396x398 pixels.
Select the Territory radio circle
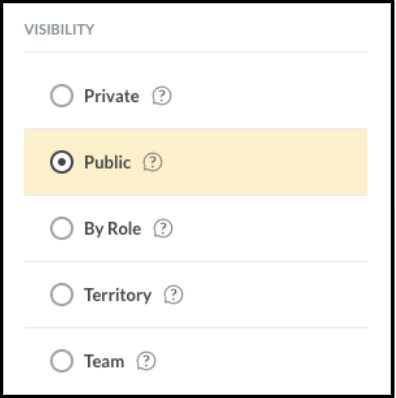click(62, 294)
